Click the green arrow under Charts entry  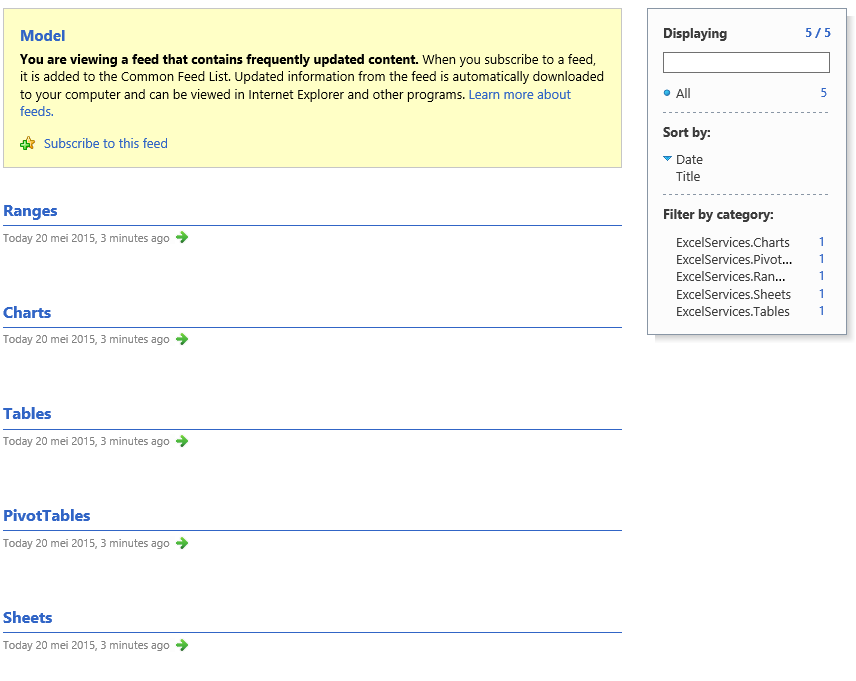pyautogui.click(x=182, y=339)
